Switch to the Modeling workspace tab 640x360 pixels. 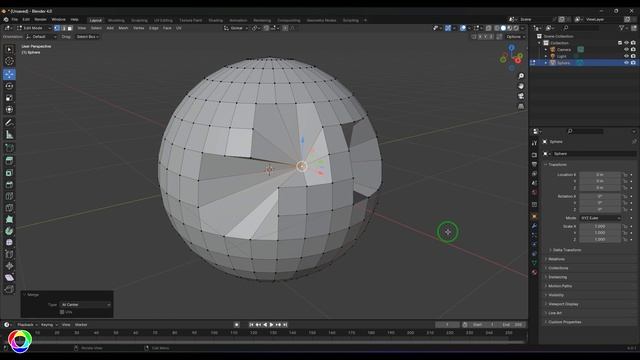116,20
